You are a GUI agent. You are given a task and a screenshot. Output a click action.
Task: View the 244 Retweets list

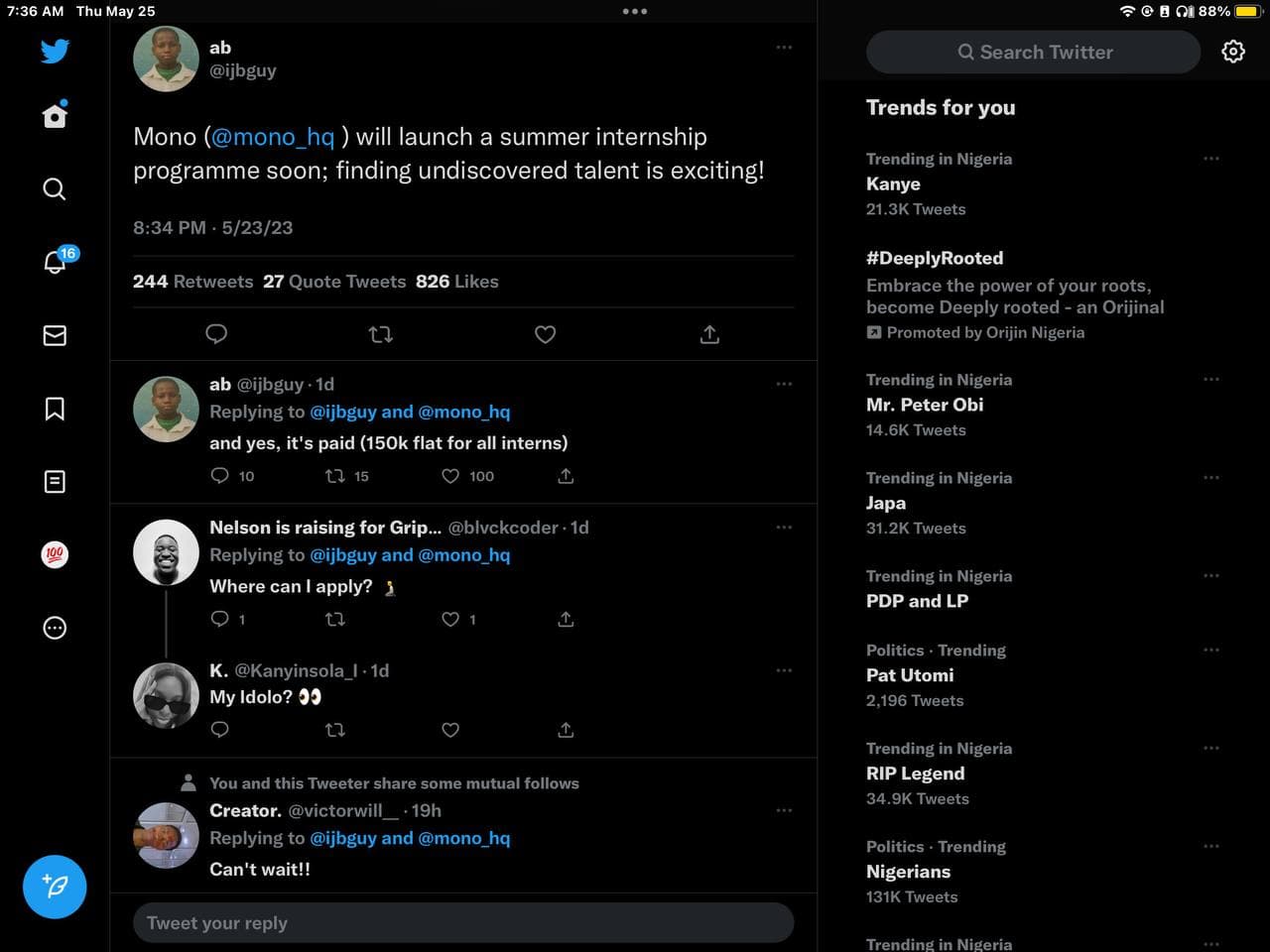(x=192, y=282)
